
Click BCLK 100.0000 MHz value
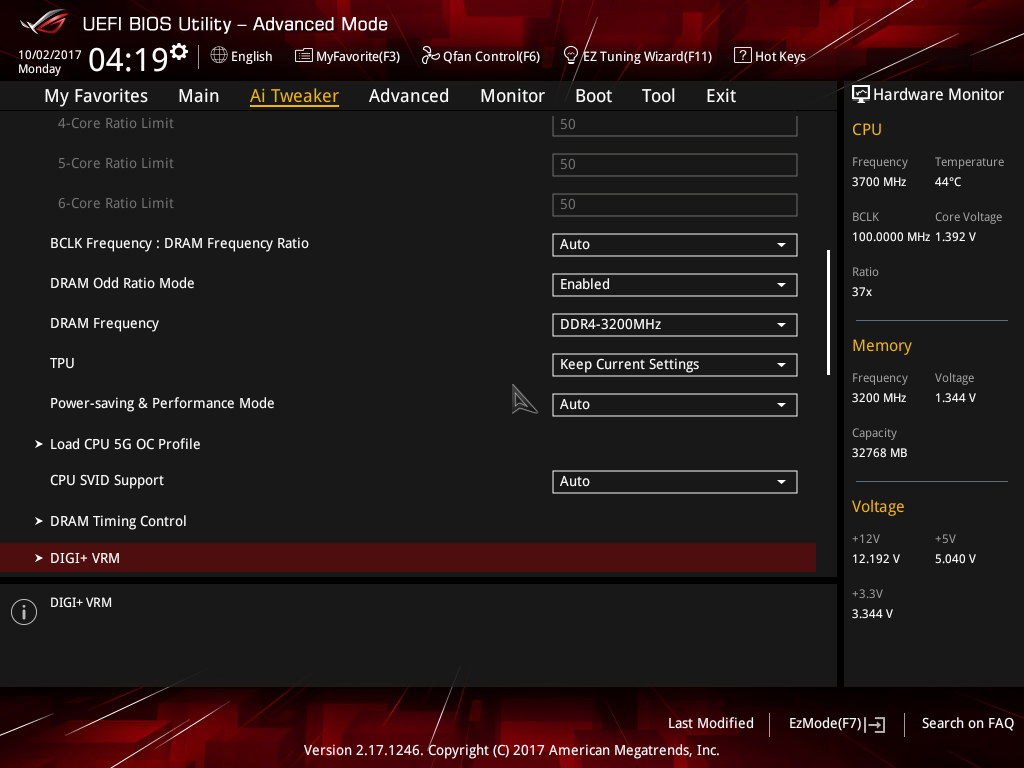click(x=890, y=237)
